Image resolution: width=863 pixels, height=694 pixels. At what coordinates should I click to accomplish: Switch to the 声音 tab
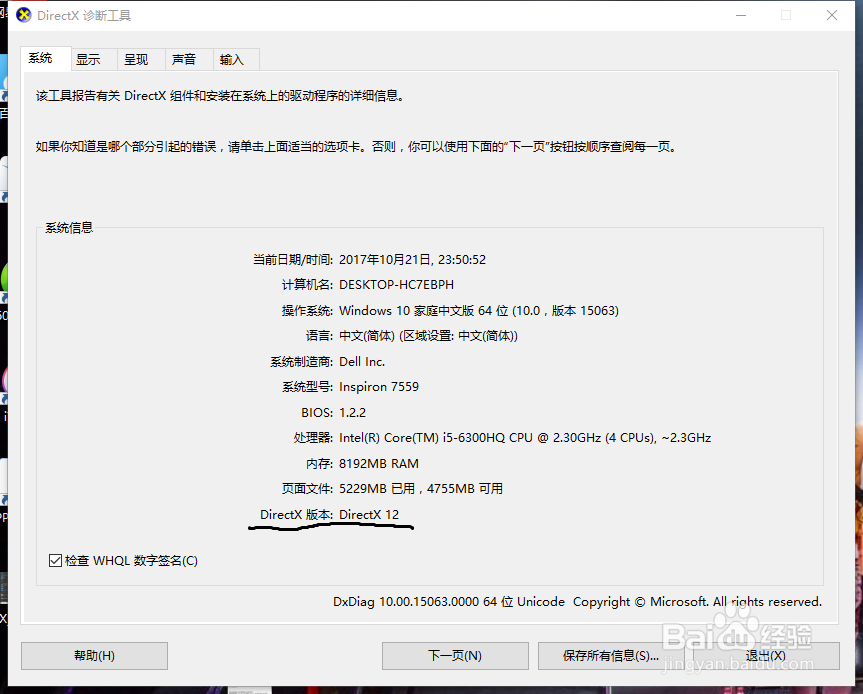pos(189,59)
